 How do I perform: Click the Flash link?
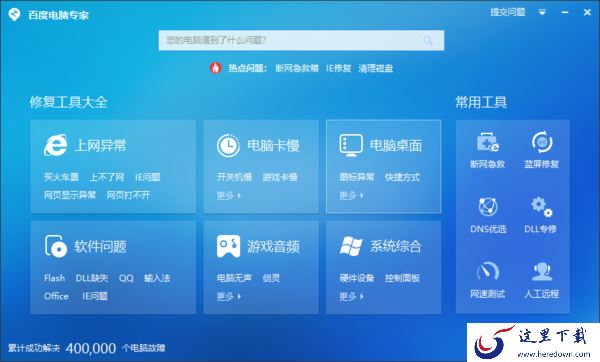(x=54, y=278)
